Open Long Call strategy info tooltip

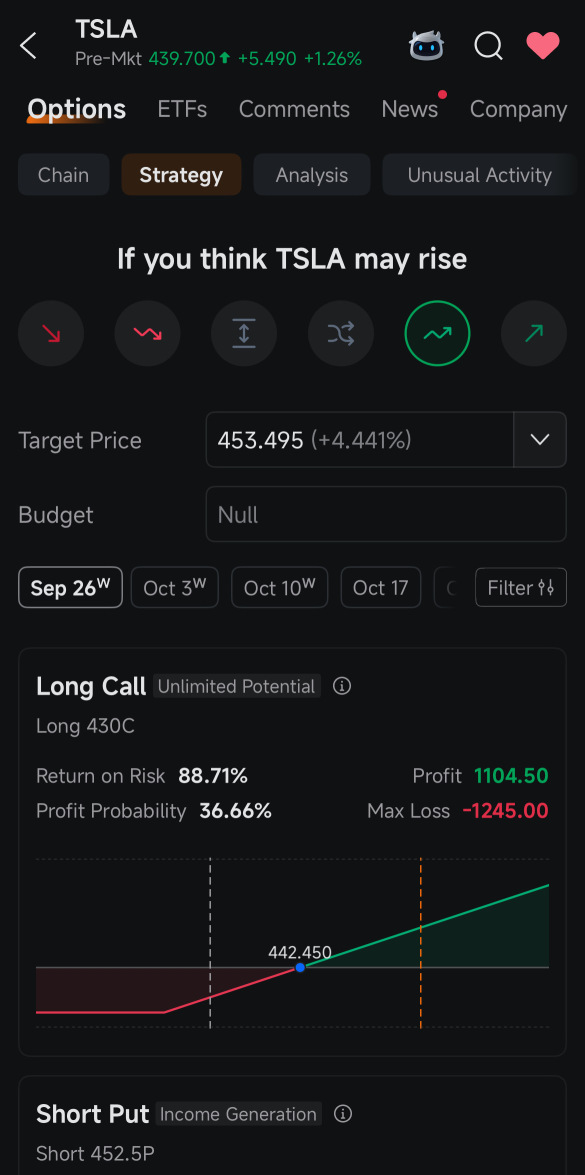click(342, 686)
